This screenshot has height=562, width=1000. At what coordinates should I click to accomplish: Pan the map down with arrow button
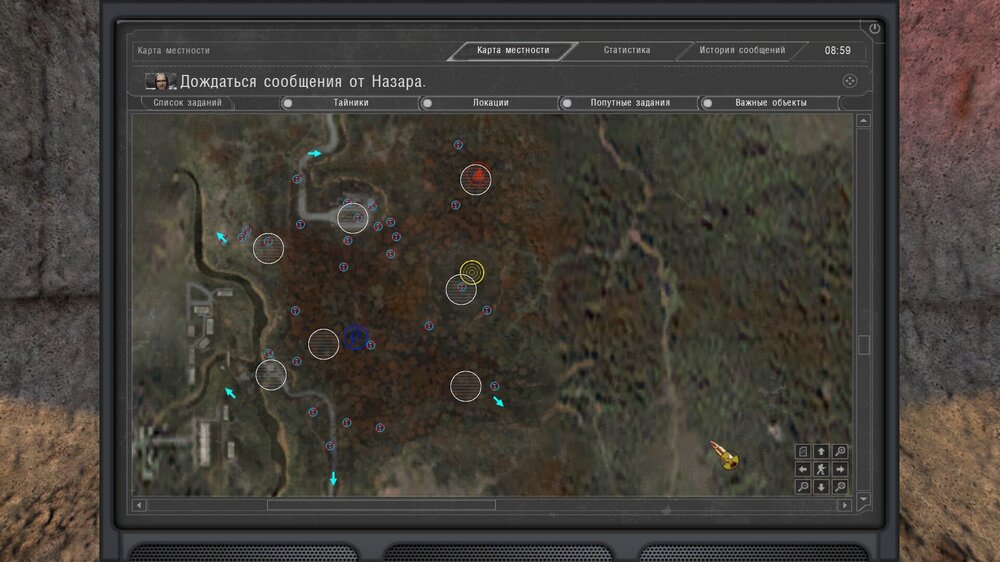[x=821, y=487]
